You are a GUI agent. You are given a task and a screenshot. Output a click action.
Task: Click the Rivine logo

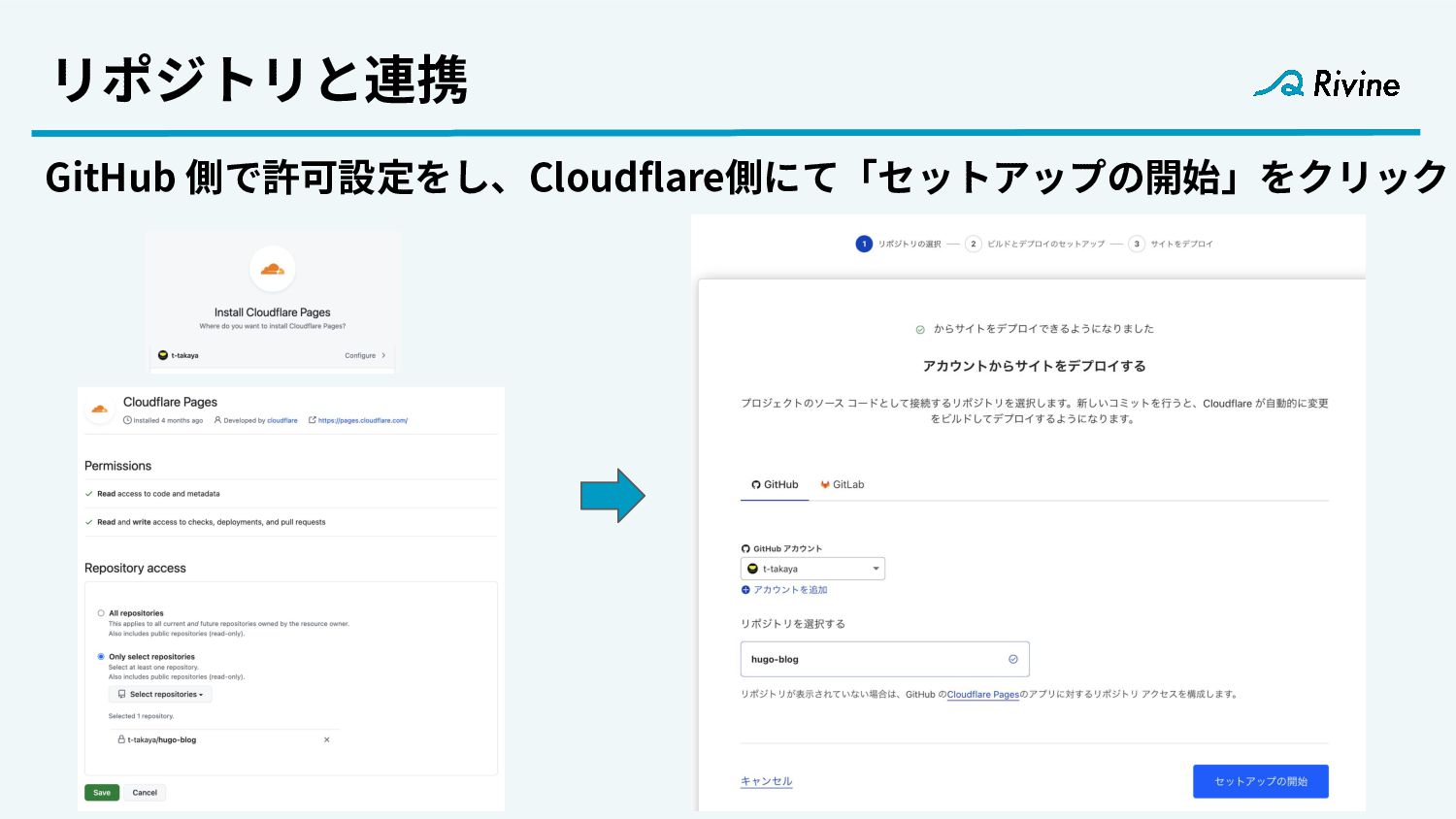point(1326,83)
